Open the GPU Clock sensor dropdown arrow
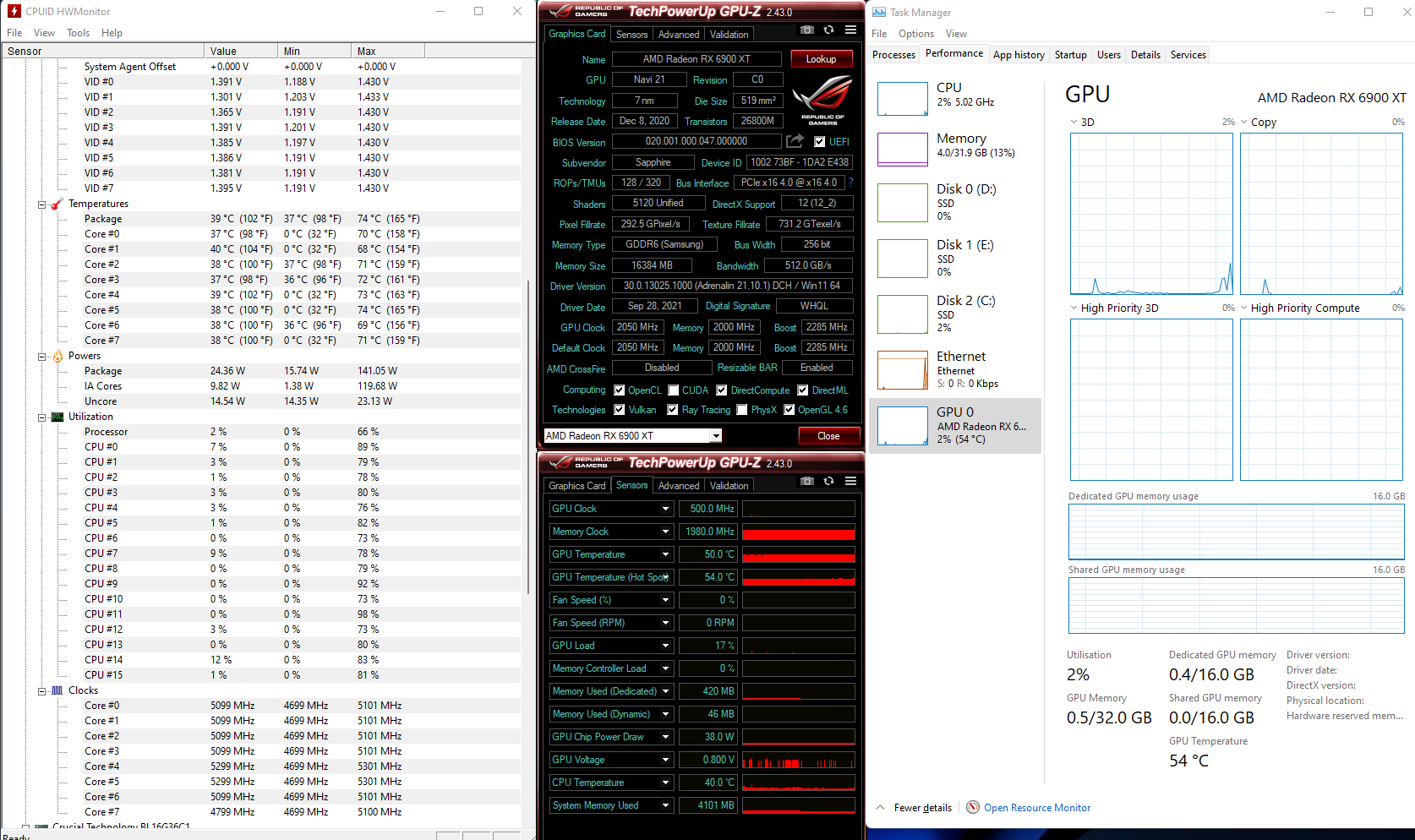Viewport: 1415px width, 840px height. (x=666, y=509)
